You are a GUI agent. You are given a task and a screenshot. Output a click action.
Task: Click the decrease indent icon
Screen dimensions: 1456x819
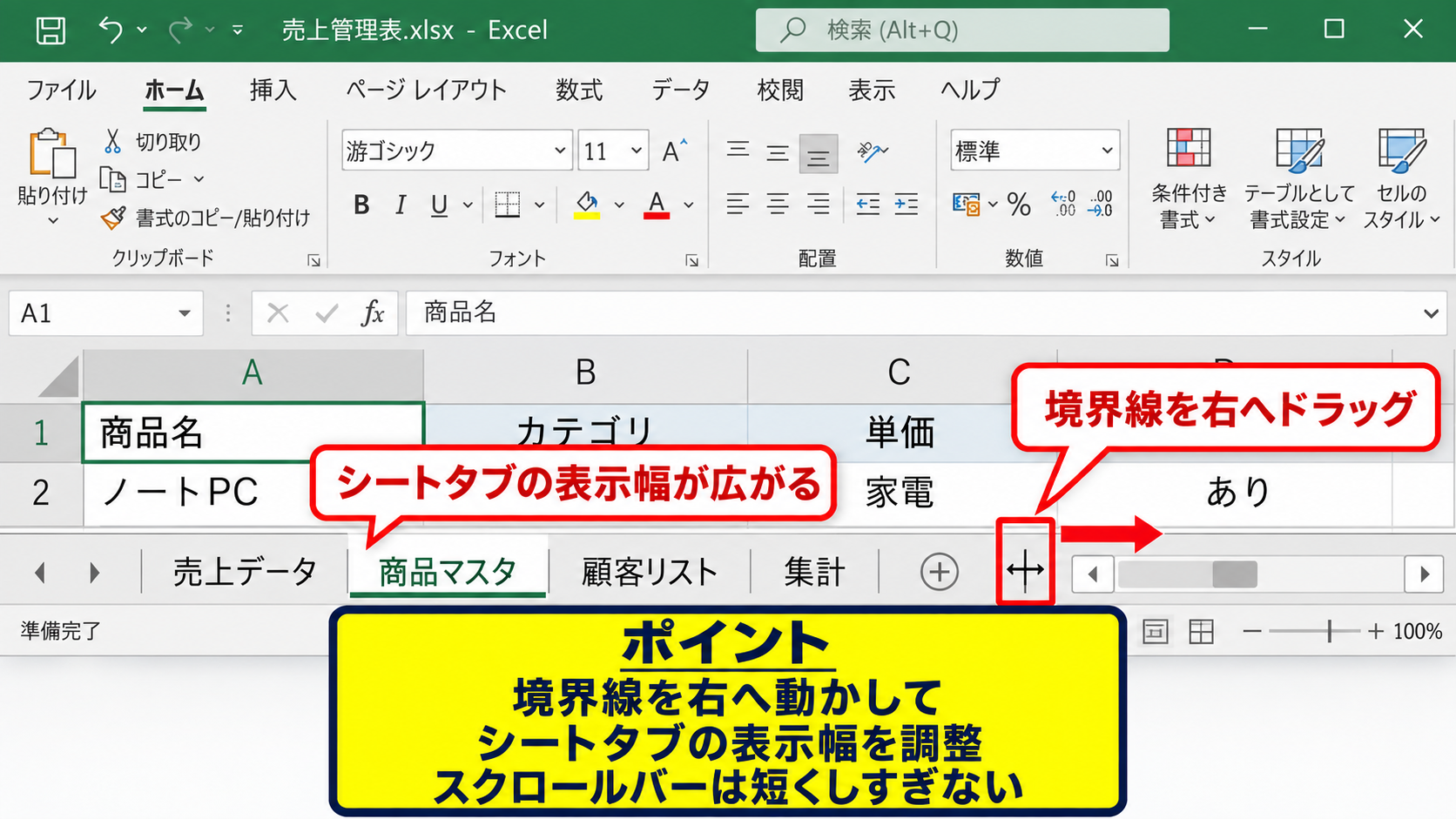click(x=867, y=205)
